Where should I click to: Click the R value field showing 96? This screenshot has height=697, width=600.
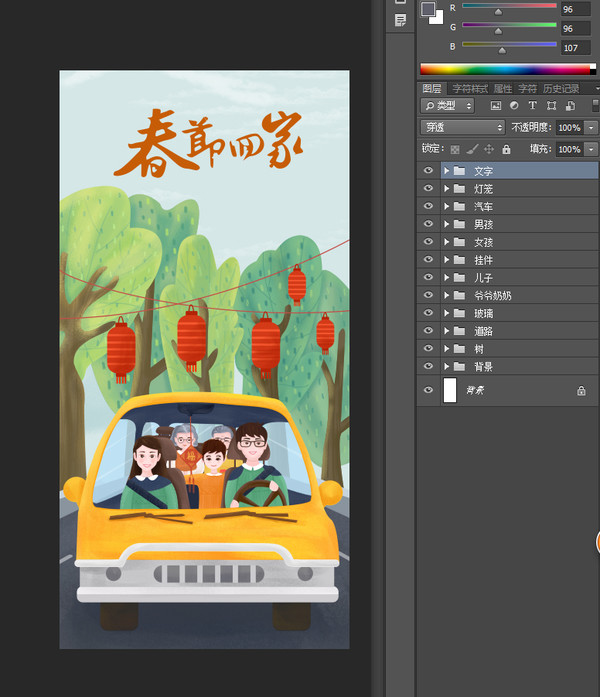(x=575, y=9)
